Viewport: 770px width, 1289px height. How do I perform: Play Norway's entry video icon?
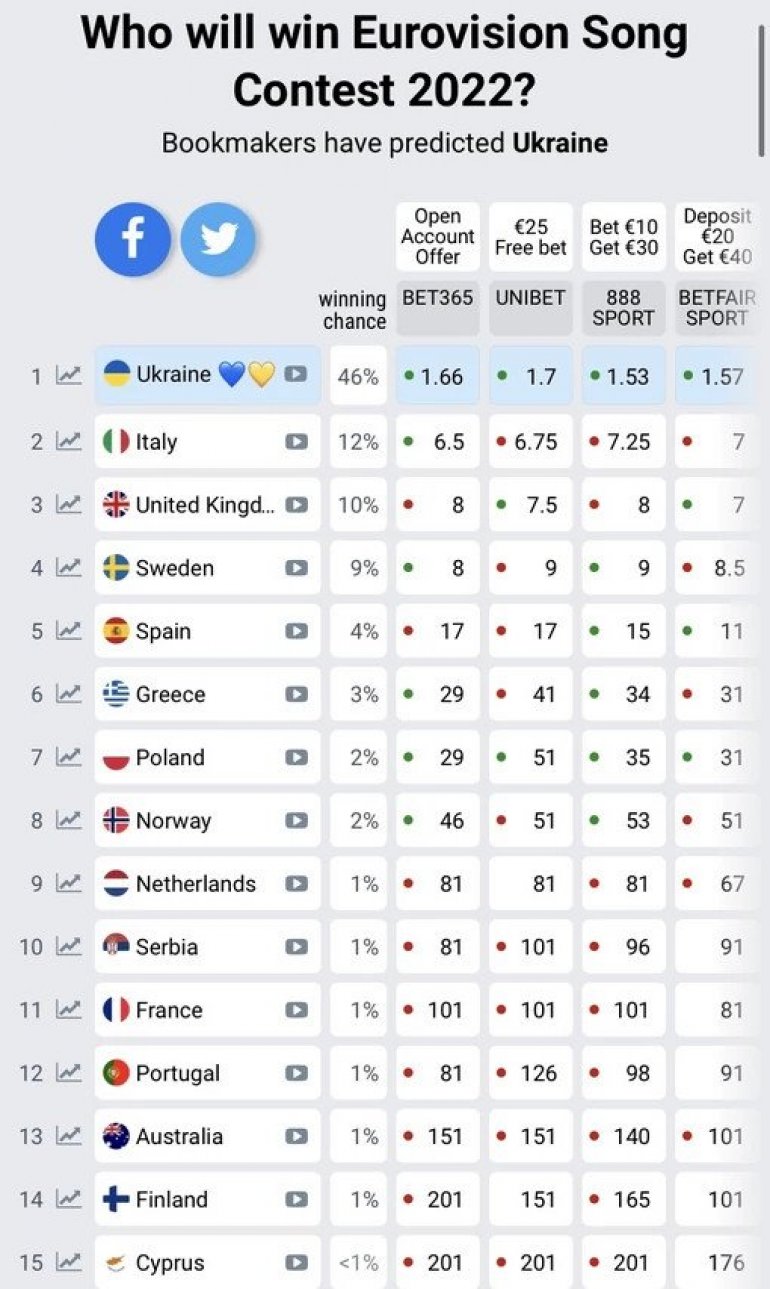click(295, 821)
